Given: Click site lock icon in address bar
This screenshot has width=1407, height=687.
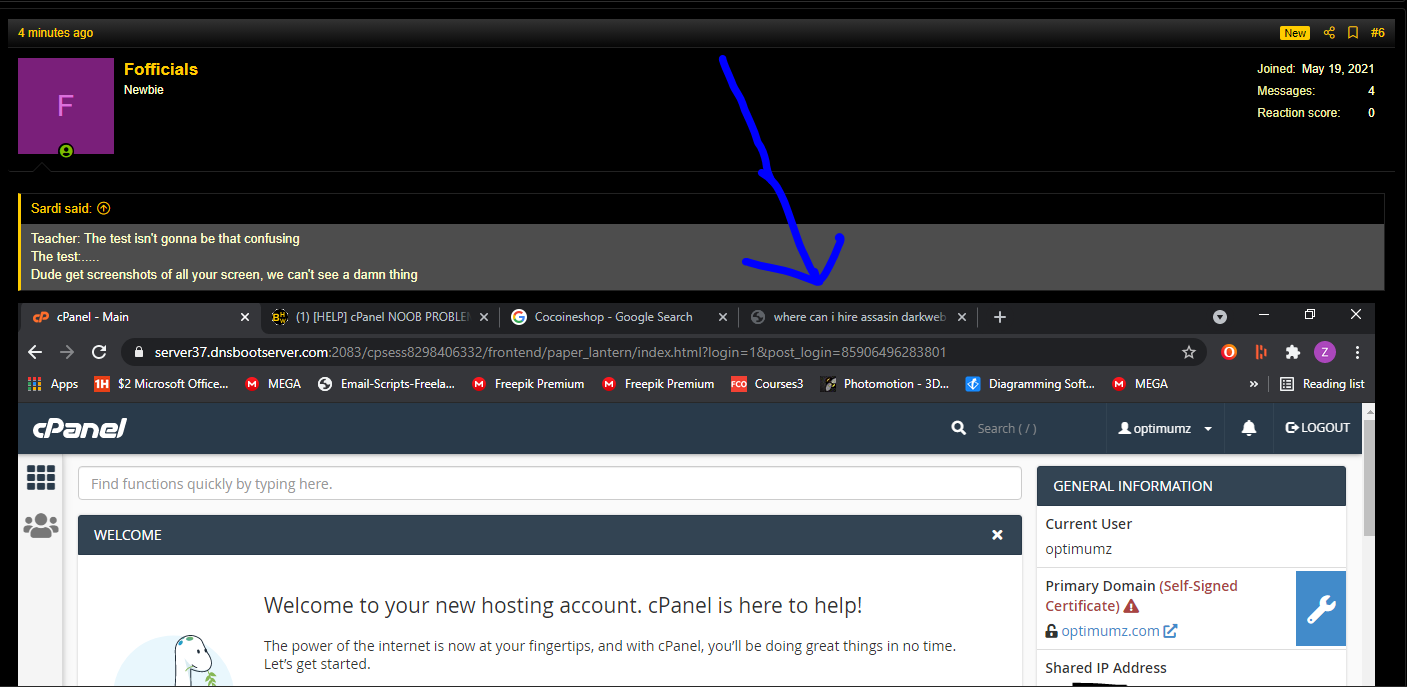Looking at the screenshot, I should [138, 352].
